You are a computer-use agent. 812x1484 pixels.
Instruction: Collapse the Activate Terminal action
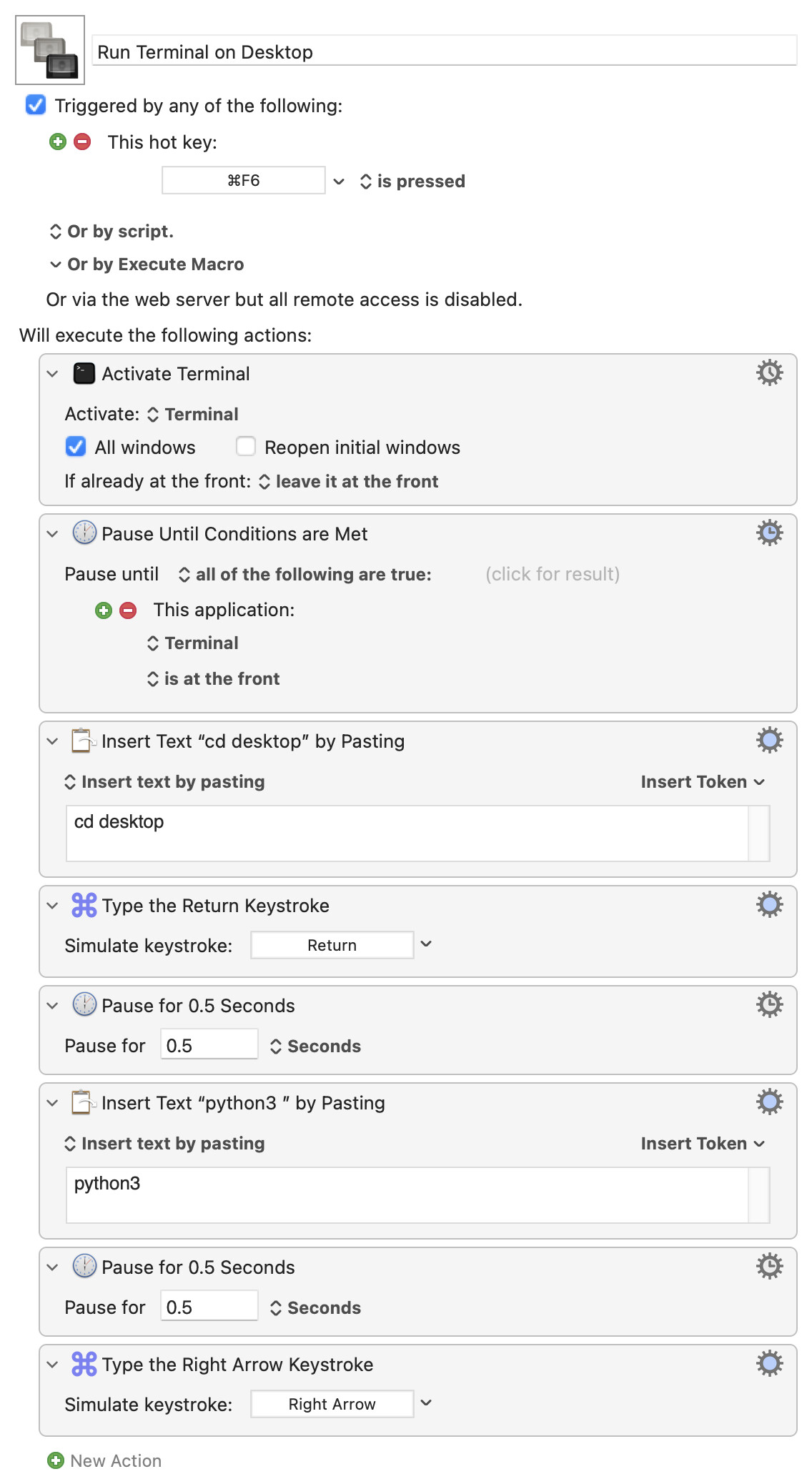(52, 374)
